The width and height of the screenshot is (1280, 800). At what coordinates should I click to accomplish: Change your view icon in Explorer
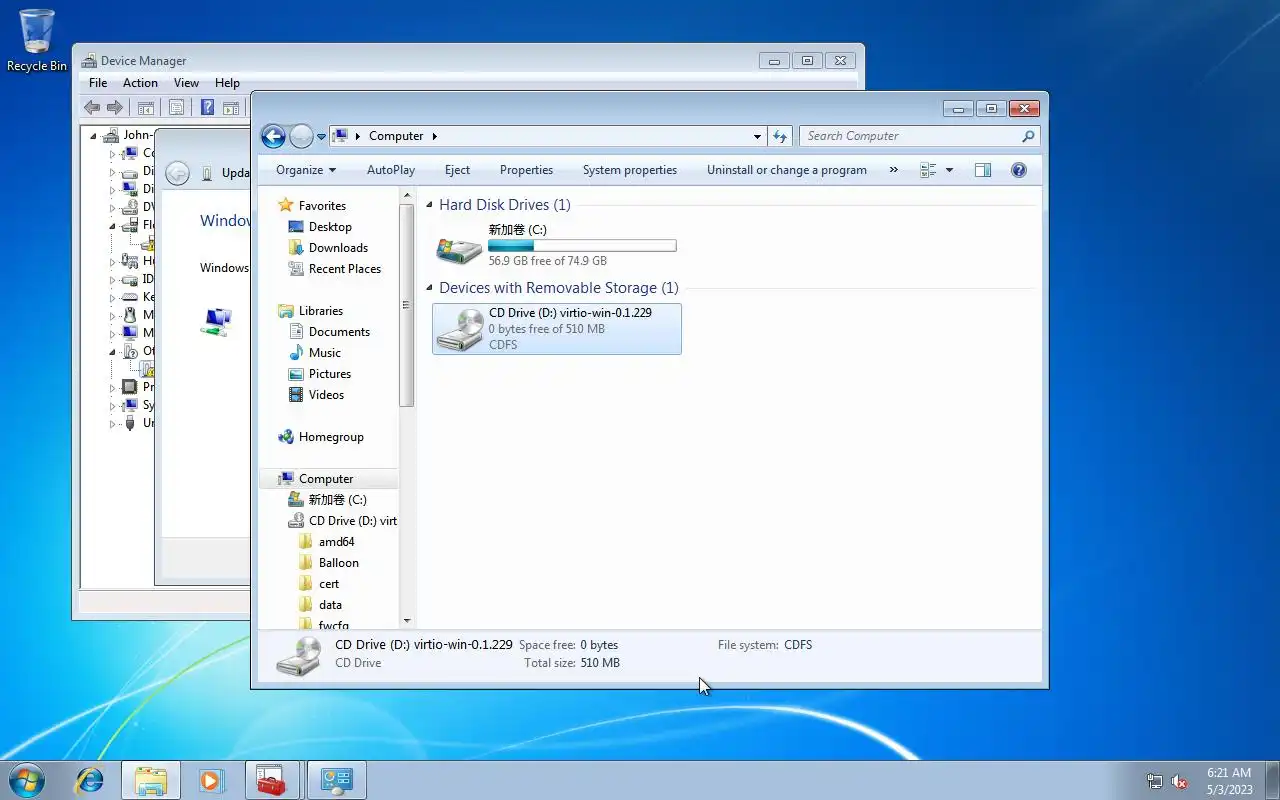click(x=928, y=170)
